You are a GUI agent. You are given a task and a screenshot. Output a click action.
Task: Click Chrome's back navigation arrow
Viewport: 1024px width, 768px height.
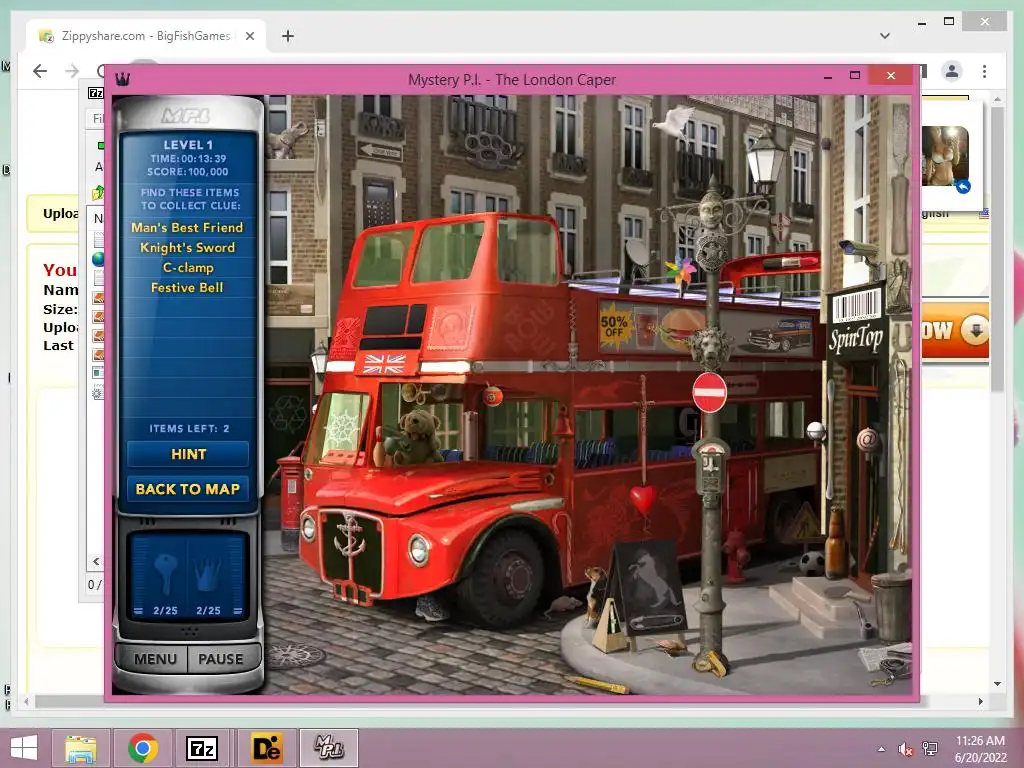[40, 71]
